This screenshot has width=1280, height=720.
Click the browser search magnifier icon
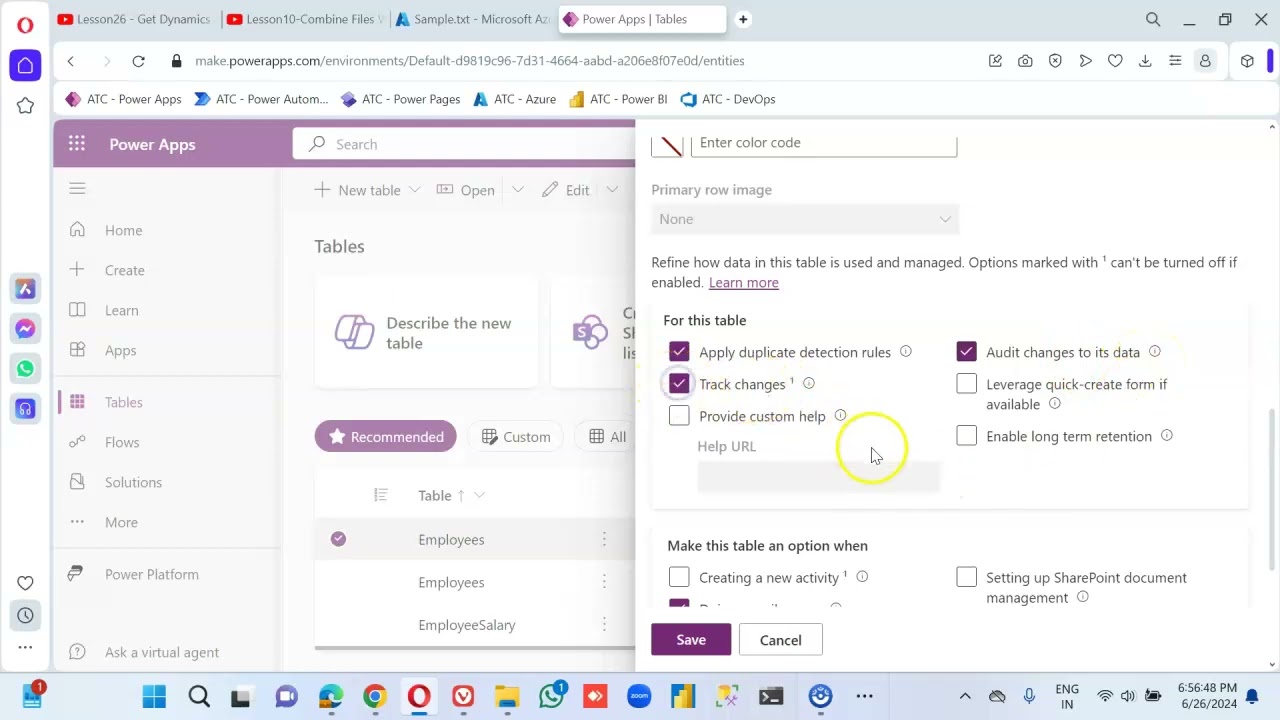coord(1153,19)
